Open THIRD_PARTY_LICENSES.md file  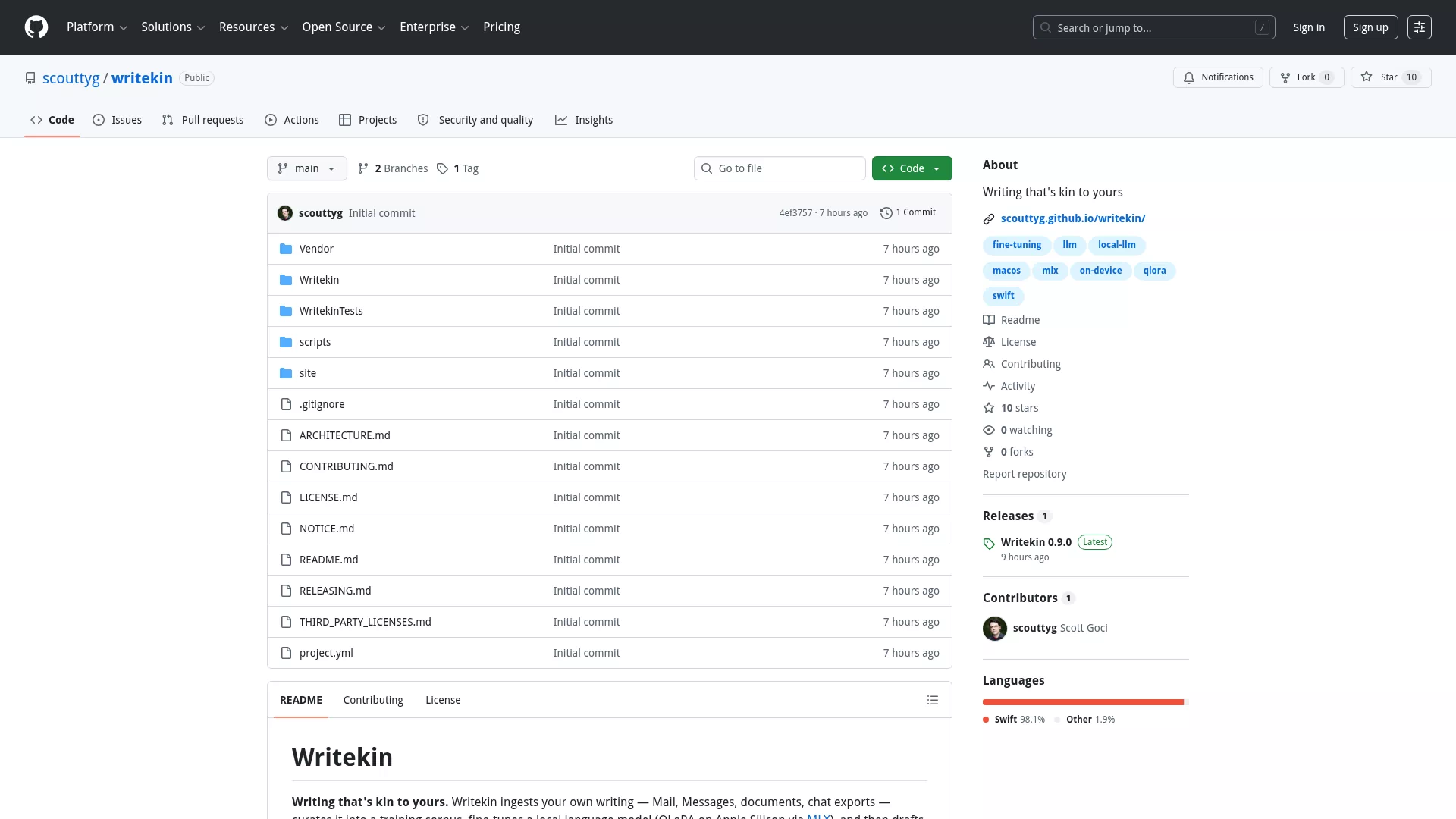(366, 622)
